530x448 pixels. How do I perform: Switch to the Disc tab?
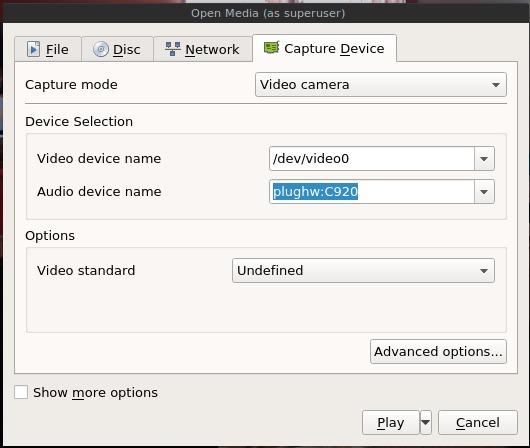[117, 49]
